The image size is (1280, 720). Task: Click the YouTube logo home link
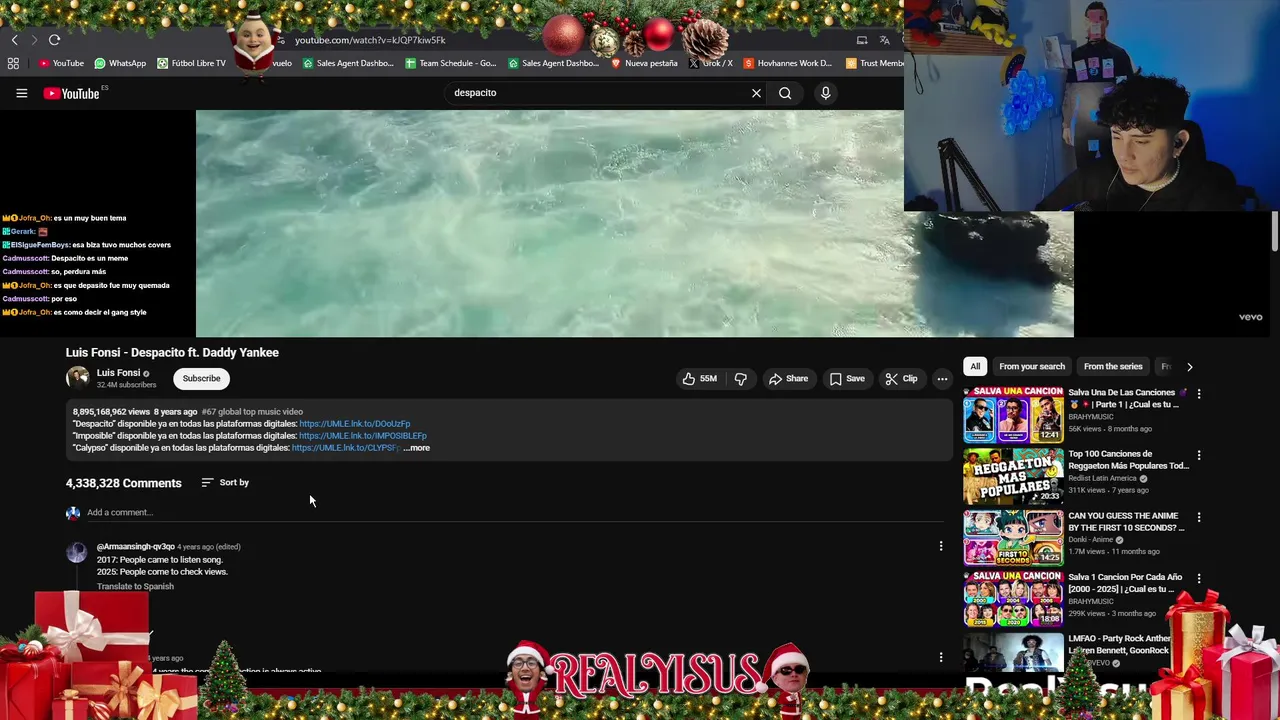pyautogui.click(x=74, y=93)
